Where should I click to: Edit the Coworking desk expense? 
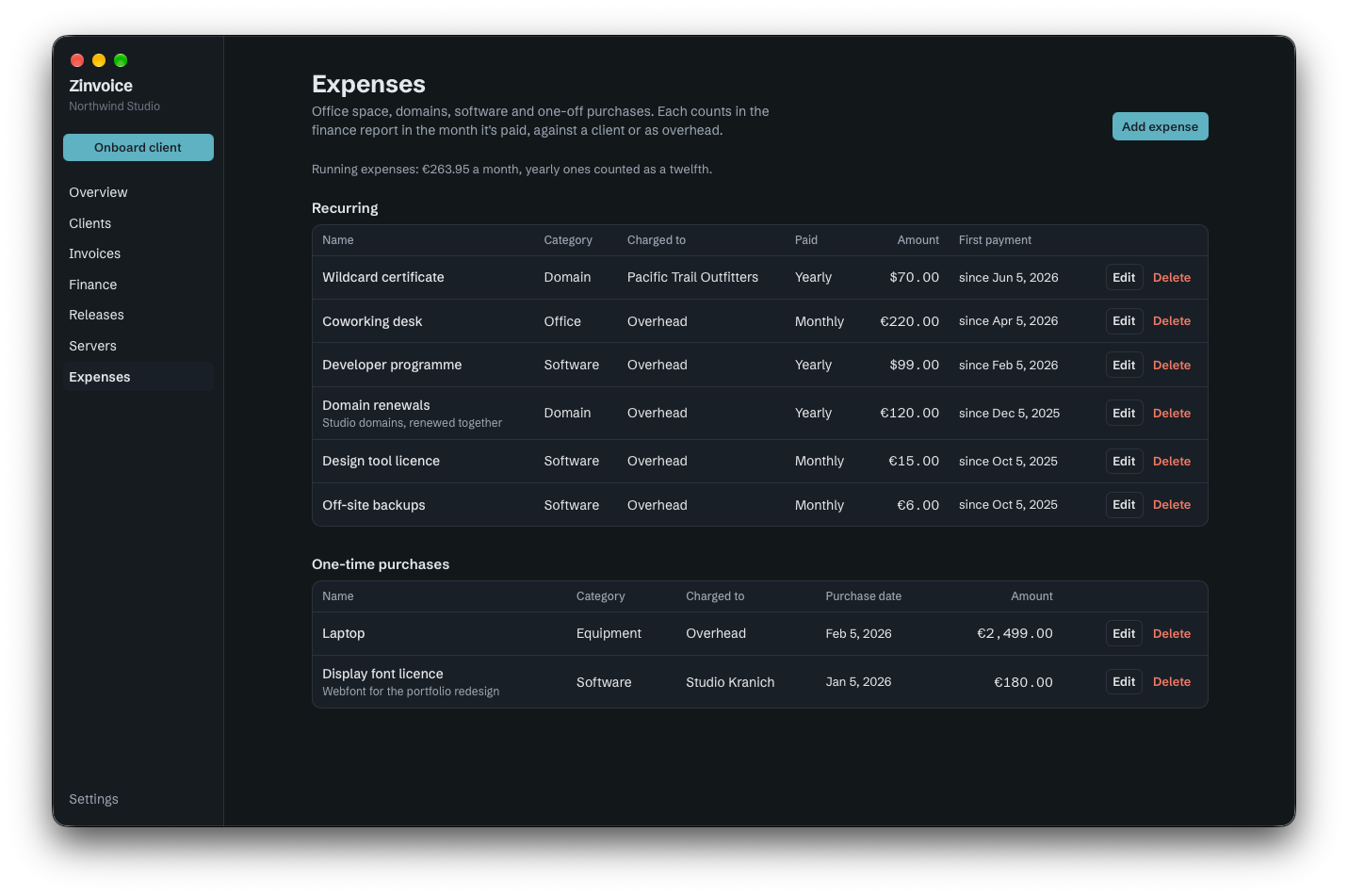1124,321
